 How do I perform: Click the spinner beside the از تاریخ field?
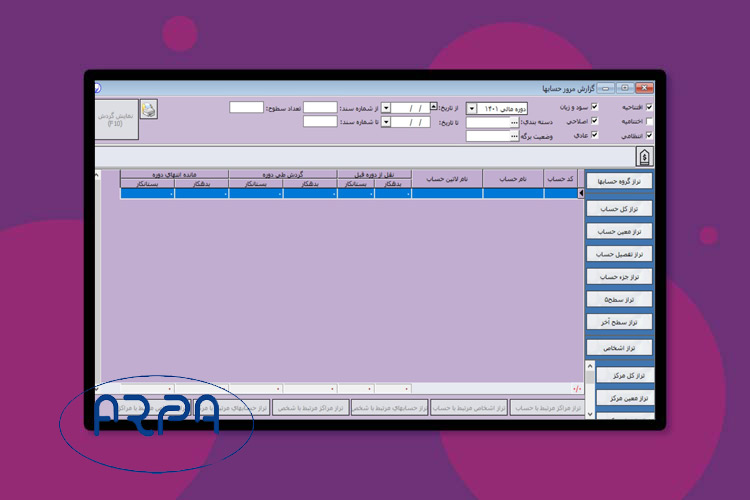(433, 107)
